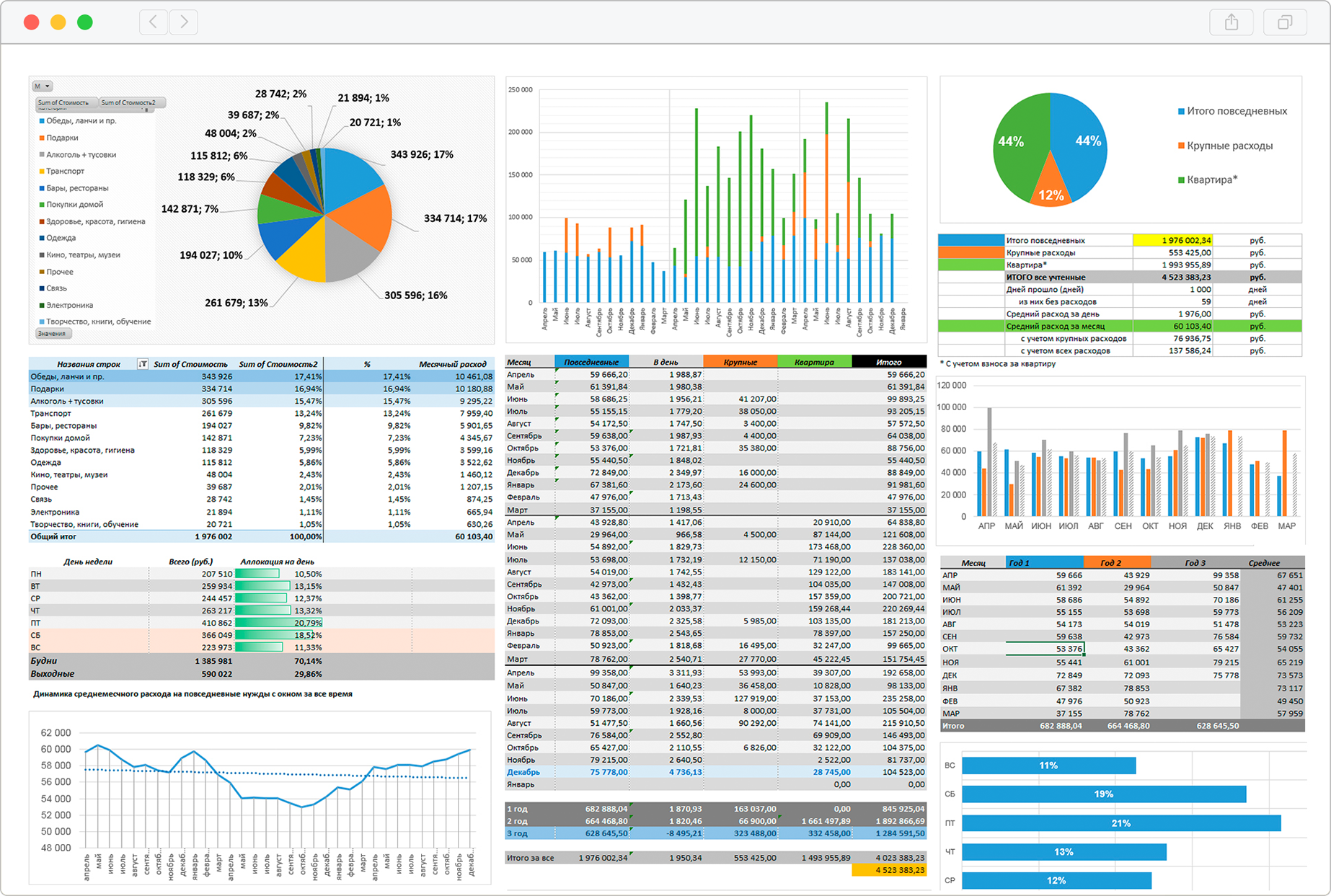Click the СБ data bar showing 18,52%
The image size is (1331, 896).
pyautogui.click(x=274, y=635)
